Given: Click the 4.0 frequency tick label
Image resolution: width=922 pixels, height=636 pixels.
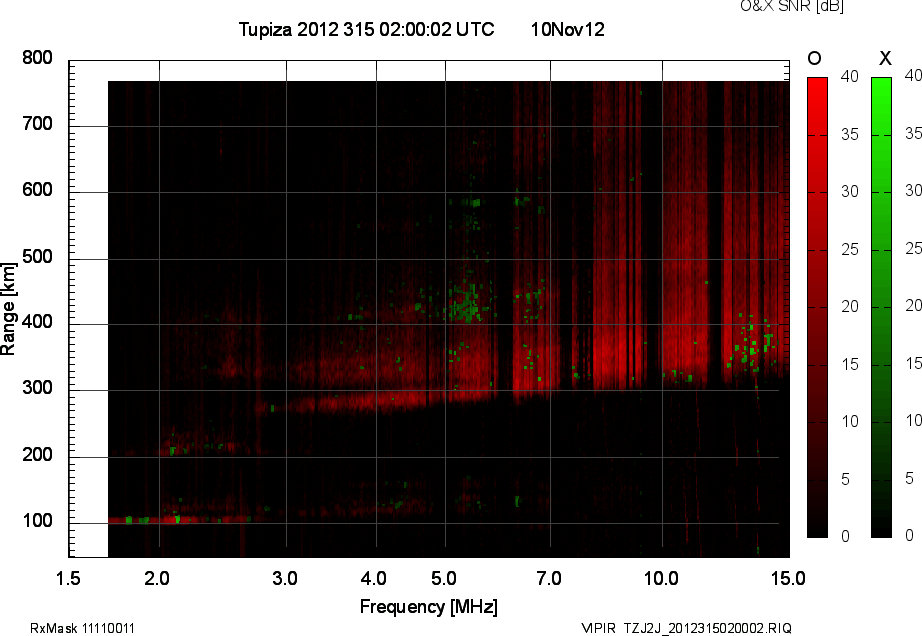Looking at the screenshot, I should point(373,578).
